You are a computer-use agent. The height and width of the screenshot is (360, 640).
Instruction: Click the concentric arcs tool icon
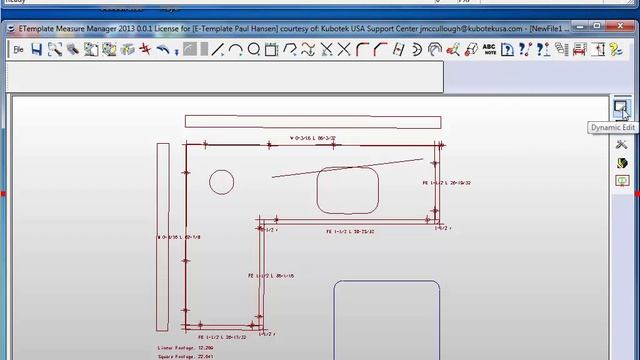(x=435, y=50)
